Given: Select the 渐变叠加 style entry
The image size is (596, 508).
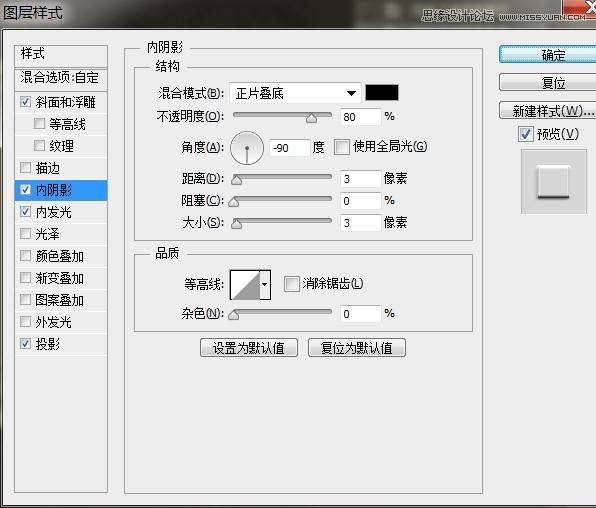Looking at the screenshot, I should (61, 278).
